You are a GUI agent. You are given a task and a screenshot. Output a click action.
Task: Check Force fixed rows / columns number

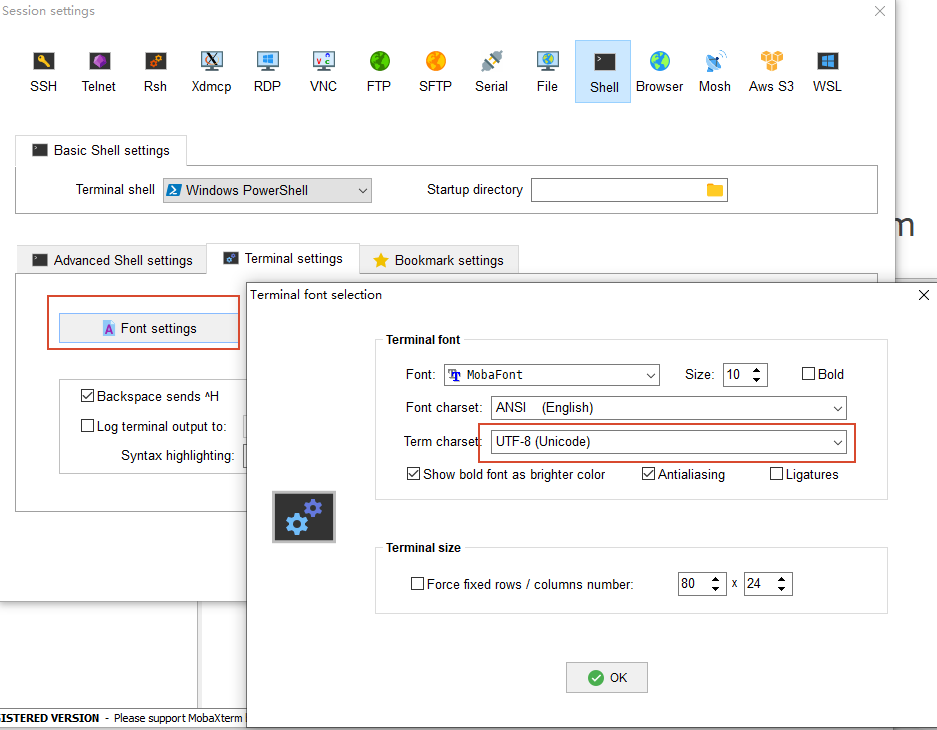(x=417, y=584)
